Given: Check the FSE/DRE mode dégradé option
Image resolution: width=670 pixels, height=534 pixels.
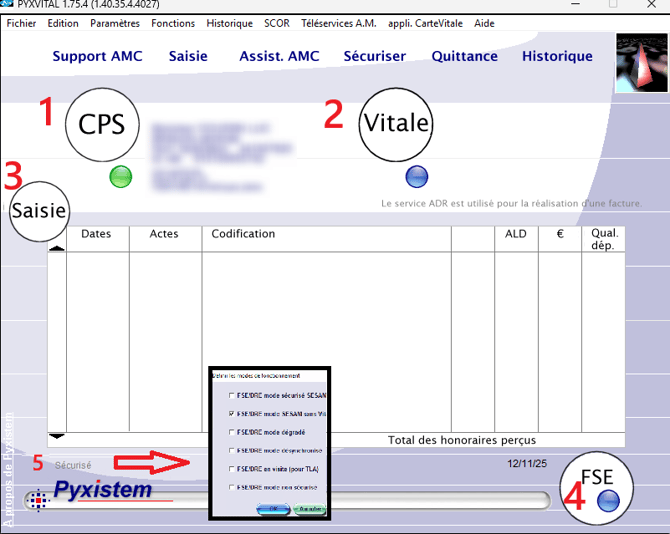Looking at the screenshot, I should [x=232, y=432].
